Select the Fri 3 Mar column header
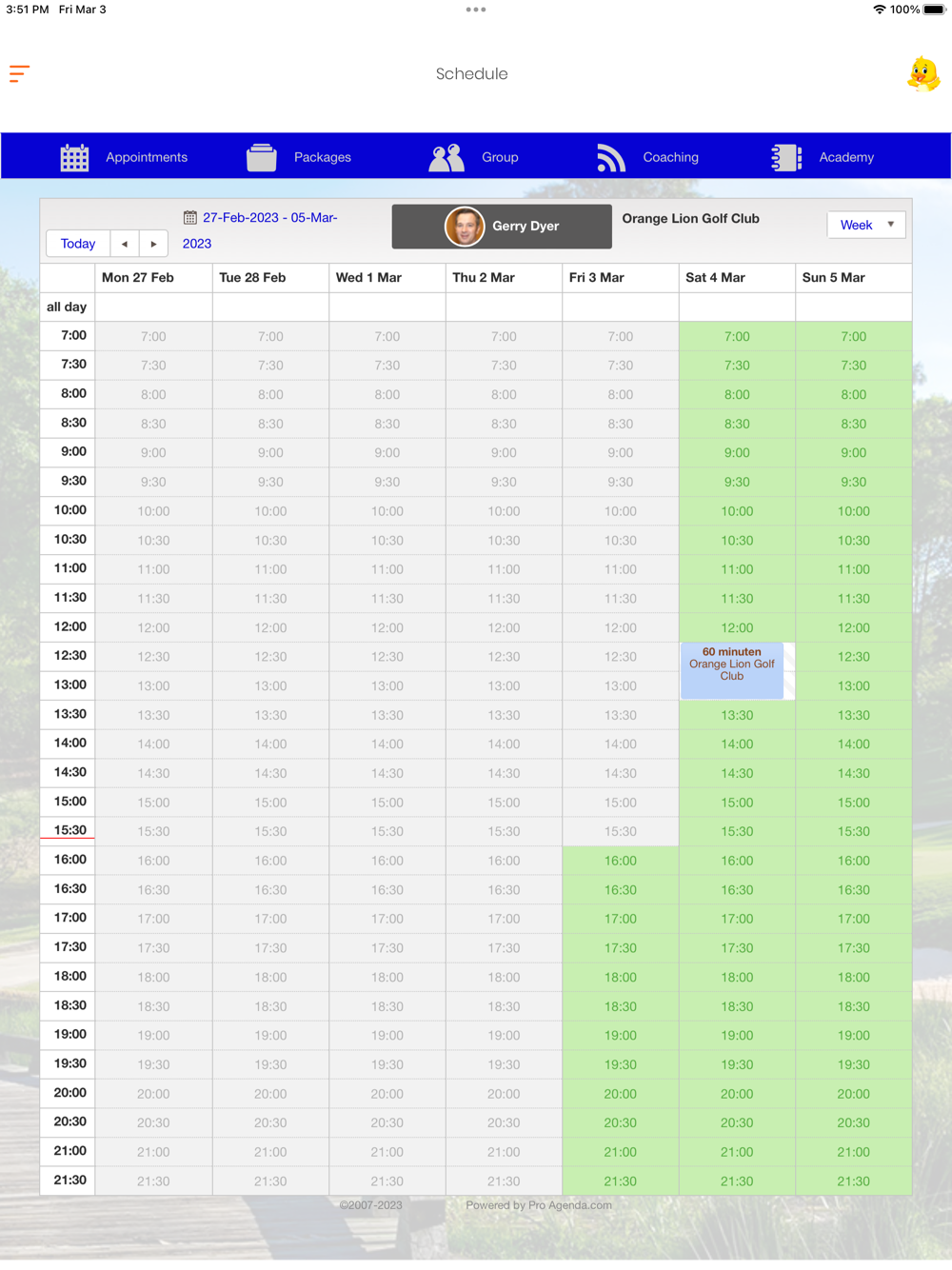The image size is (952, 1270). (620, 278)
